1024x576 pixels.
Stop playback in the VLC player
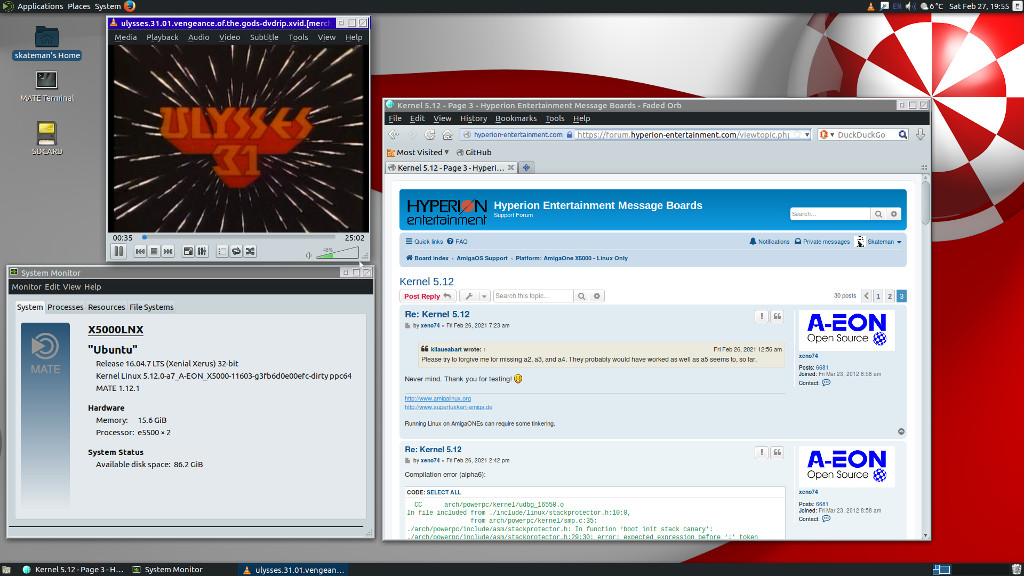point(154,251)
